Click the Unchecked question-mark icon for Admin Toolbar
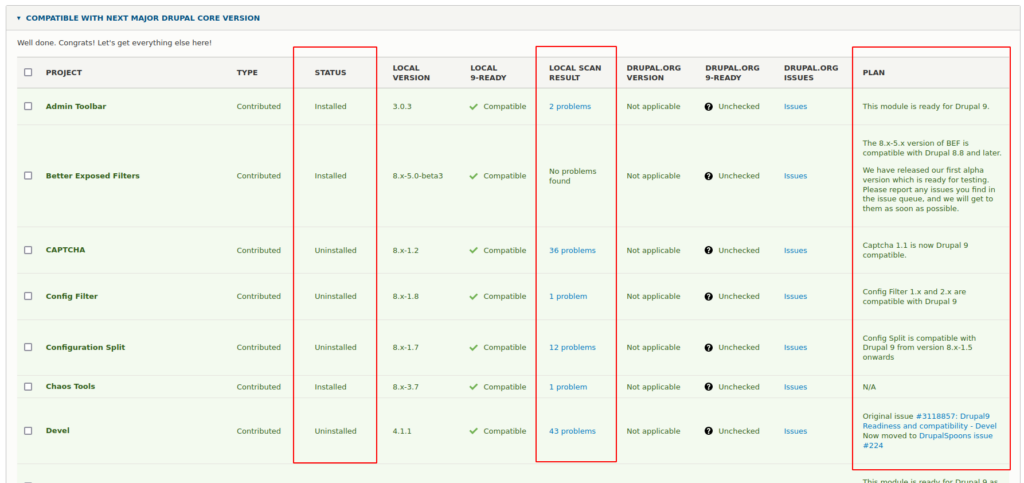The image size is (1024, 483). pos(709,106)
